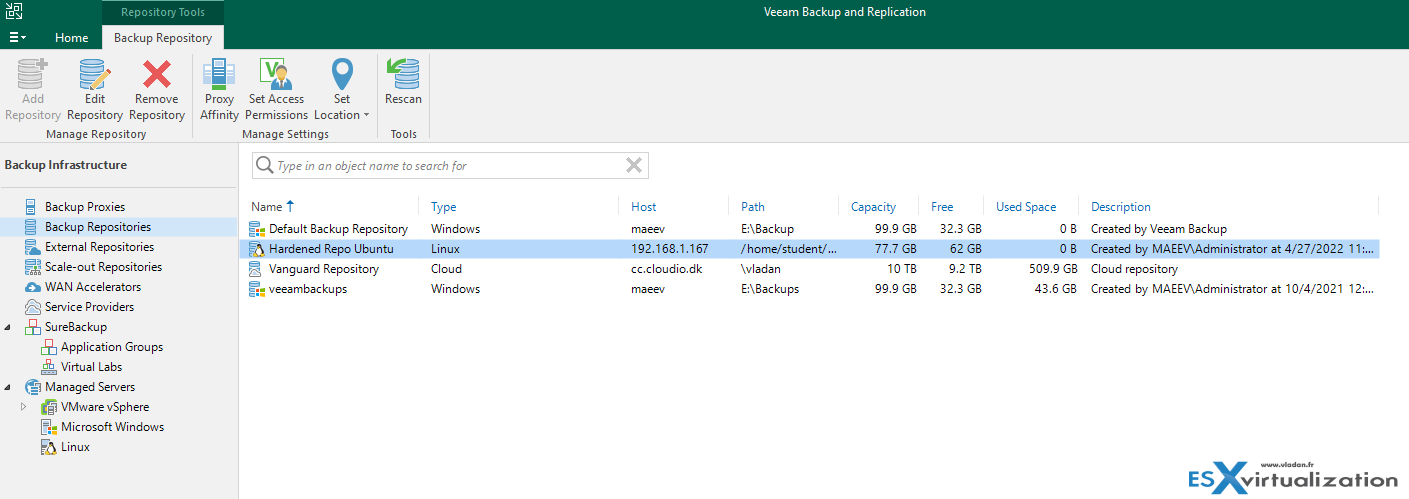Click the Linux penguin icon in the tree
This screenshot has height=499, width=1409.
pyautogui.click(x=48, y=447)
